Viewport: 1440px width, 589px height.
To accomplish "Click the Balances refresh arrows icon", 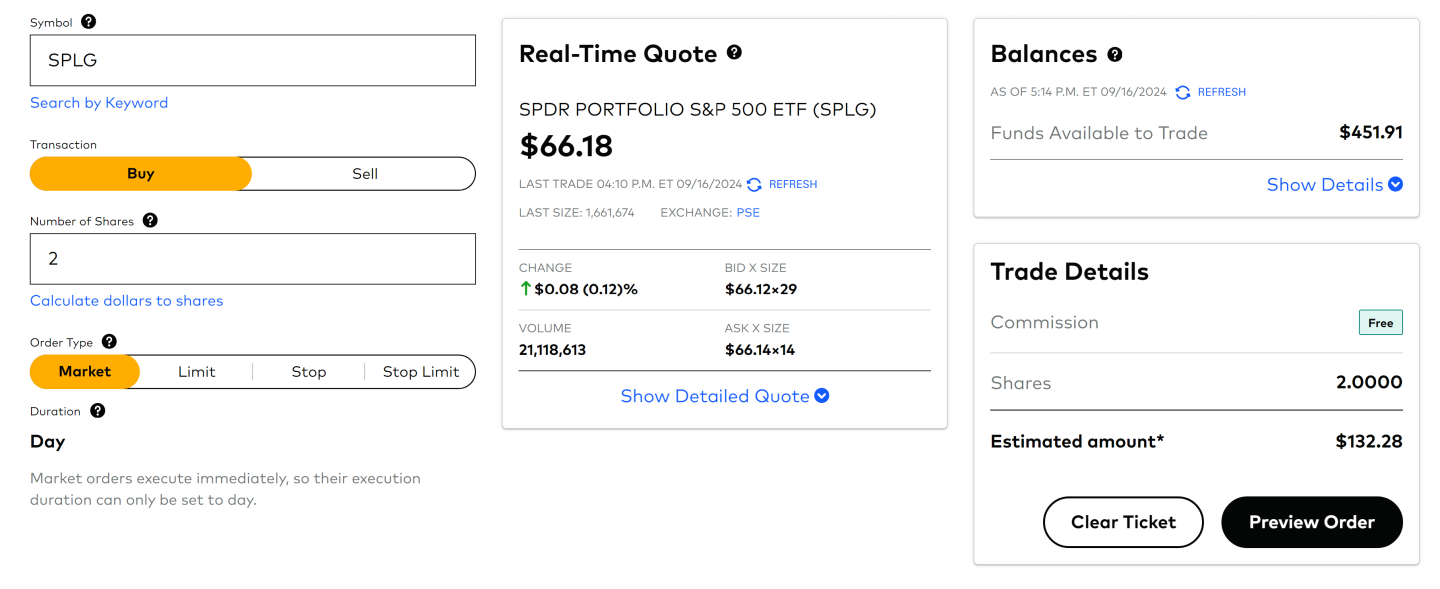I will [x=1183, y=92].
